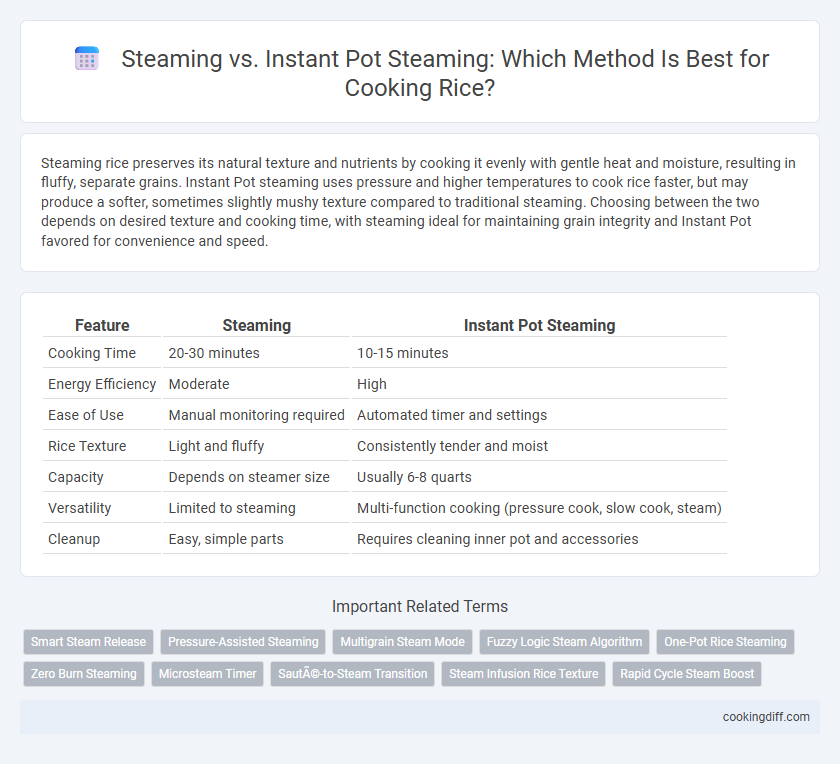This screenshot has width=840, height=764.
Task: Select the Ease of Use row label
Action: [86, 415]
